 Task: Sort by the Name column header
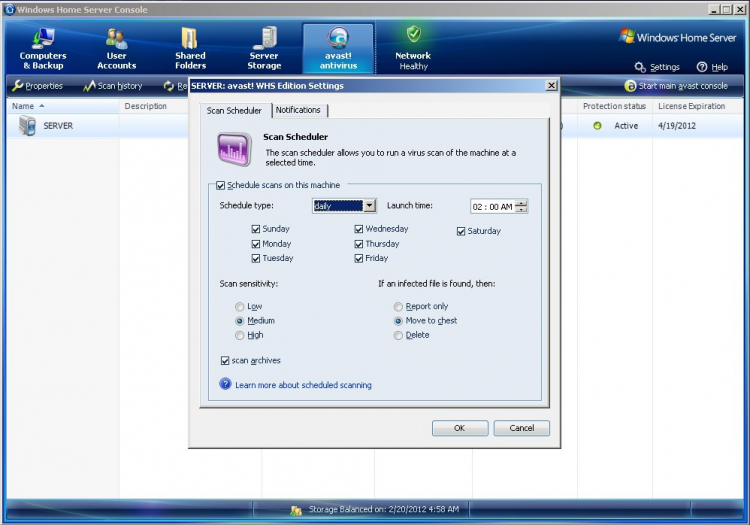(63, 106)
